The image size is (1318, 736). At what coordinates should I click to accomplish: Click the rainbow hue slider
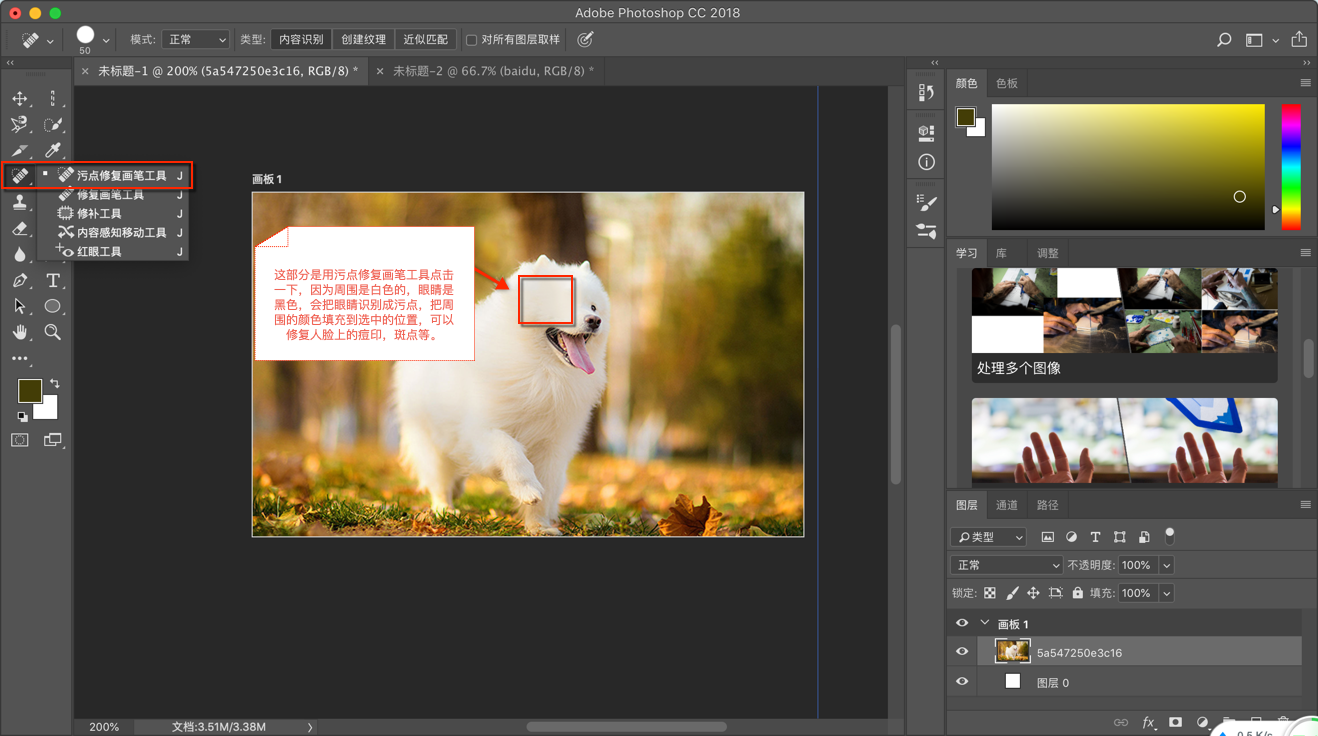(1291, 166)
